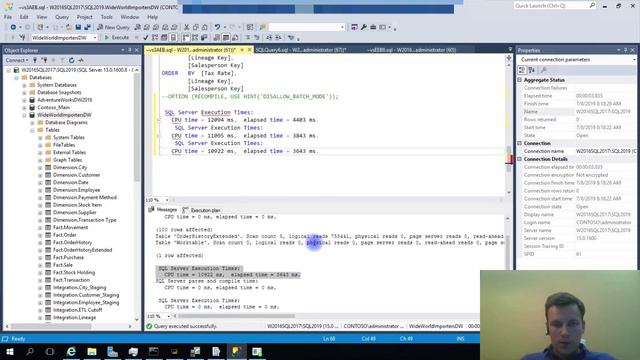Image resolution: width=640 pixels, height=360 pixels.
Task: Click the Parse checkmark icon
Action: click(x=145, y=38)
